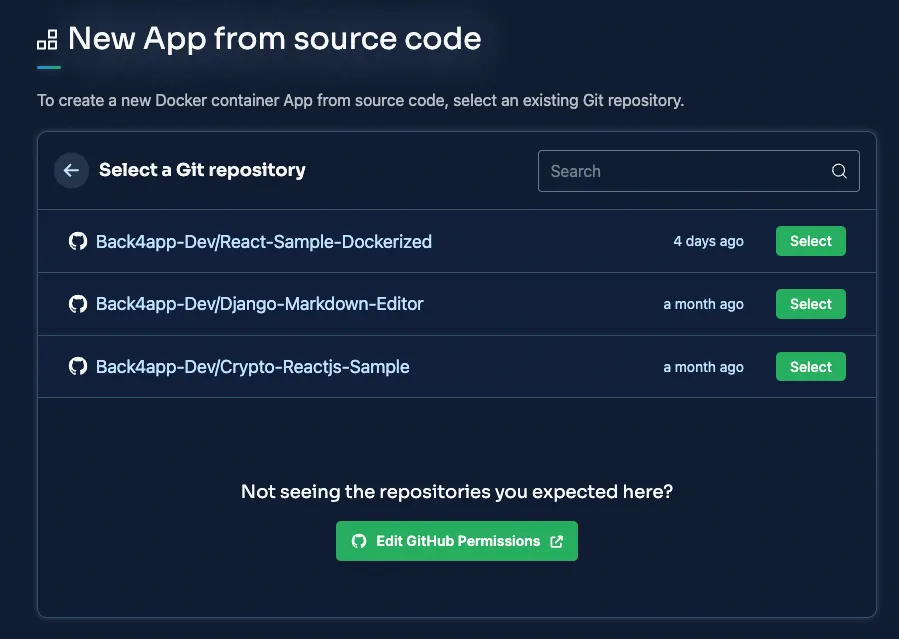Click the Back4app-Dev/Crypto-Reactjs-Sample repo name
This screenshot has height=639, width=899.
[252, 367]
